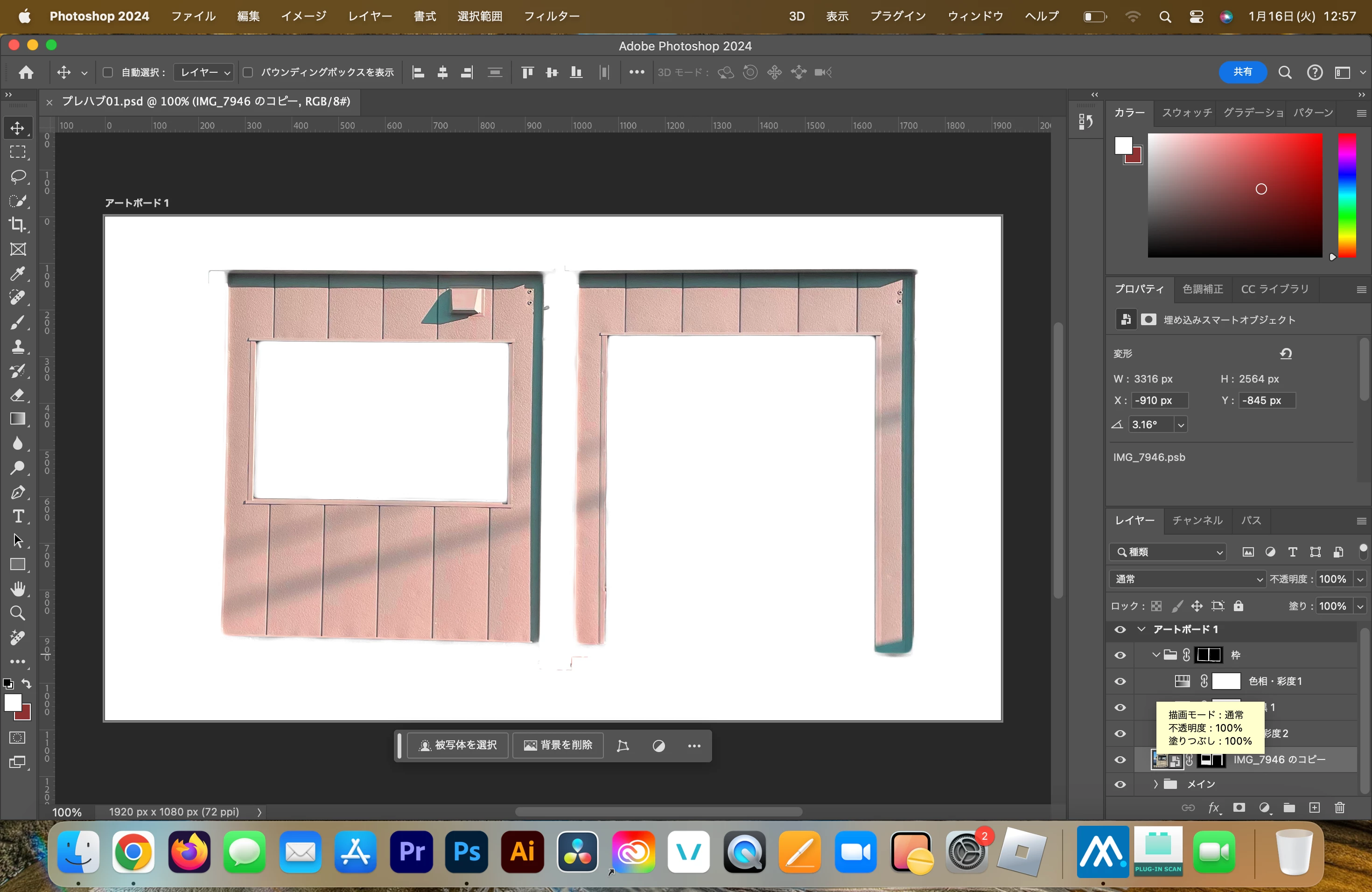Check バウンディングボックスを表示 option
Screen dimensions: 1372x892
point(248,73)
